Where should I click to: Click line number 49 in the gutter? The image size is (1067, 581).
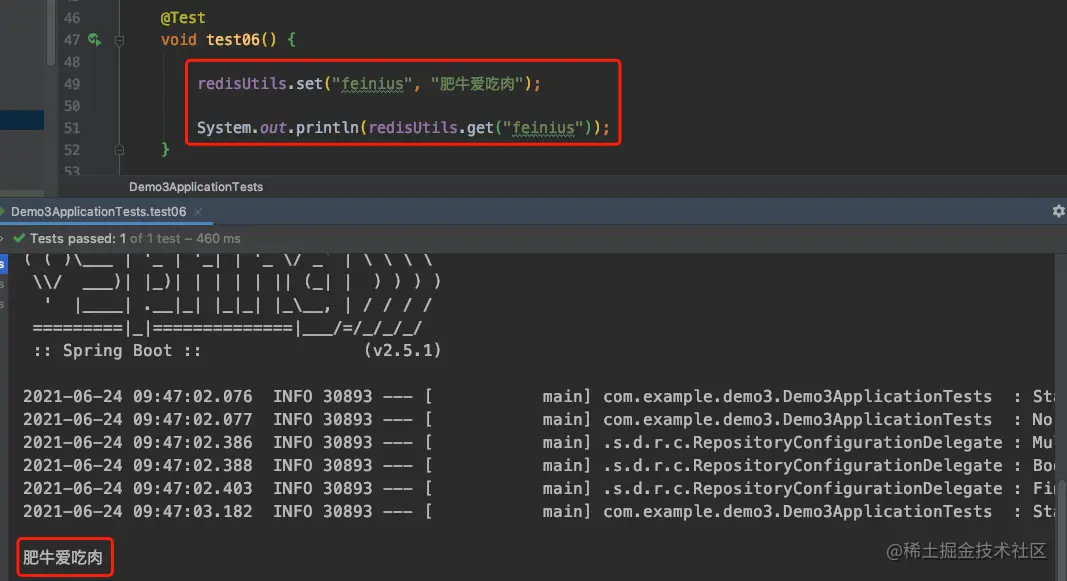tap(71, 84)
